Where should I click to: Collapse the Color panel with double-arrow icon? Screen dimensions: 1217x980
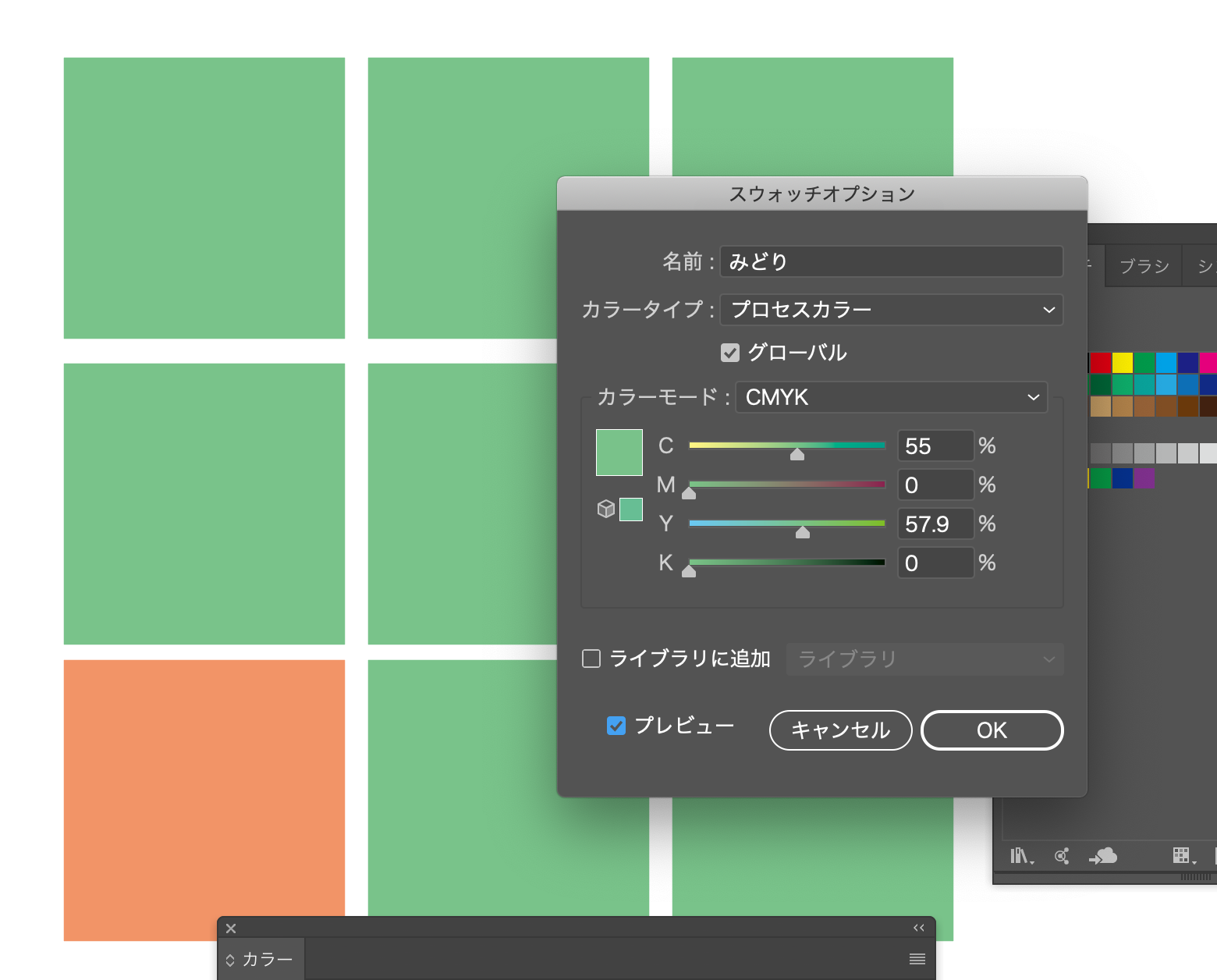point(919,928)
